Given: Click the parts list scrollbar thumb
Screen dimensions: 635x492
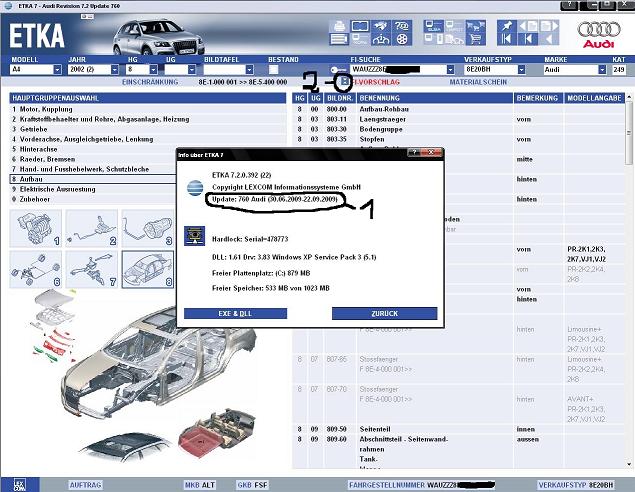Looking at the screenshot, I should point(629,133).
